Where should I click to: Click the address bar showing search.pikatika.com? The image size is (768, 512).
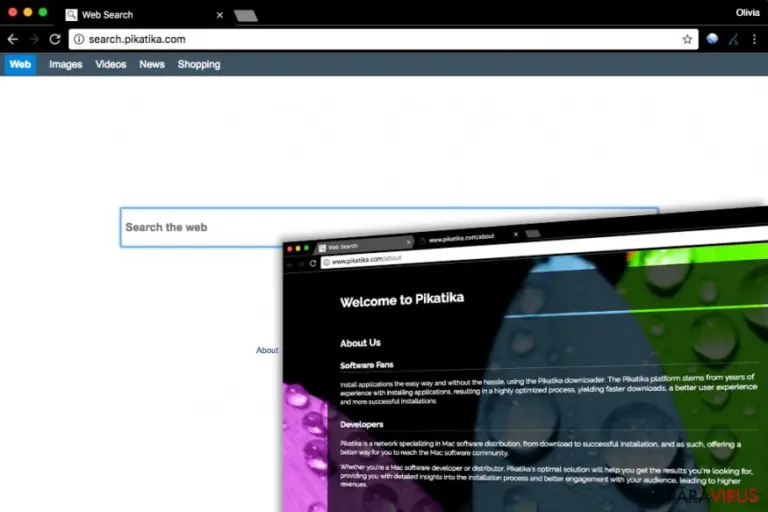point(384,39)
